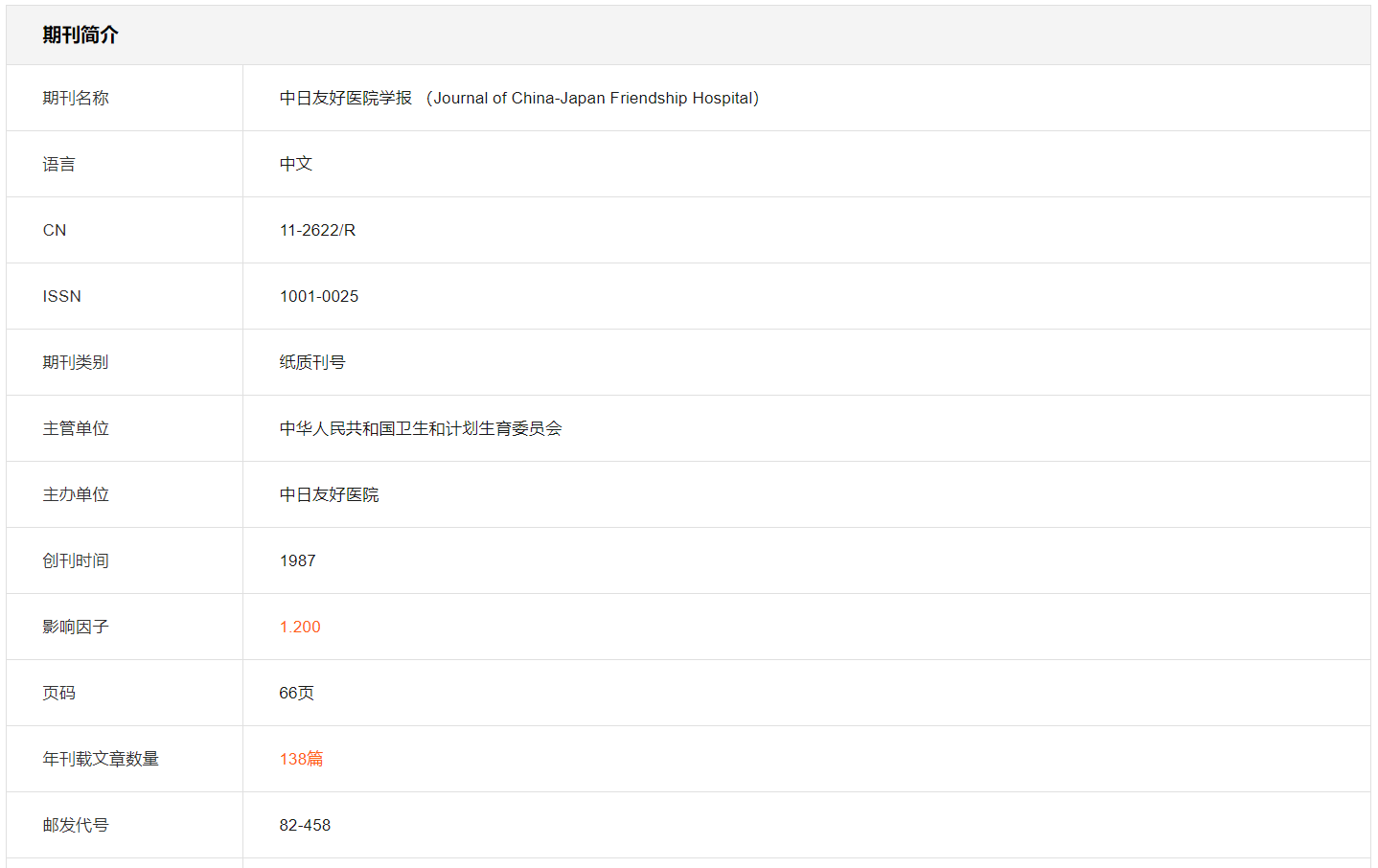
Task: Click the orange impact factor value 1.200
Action: 300,627
